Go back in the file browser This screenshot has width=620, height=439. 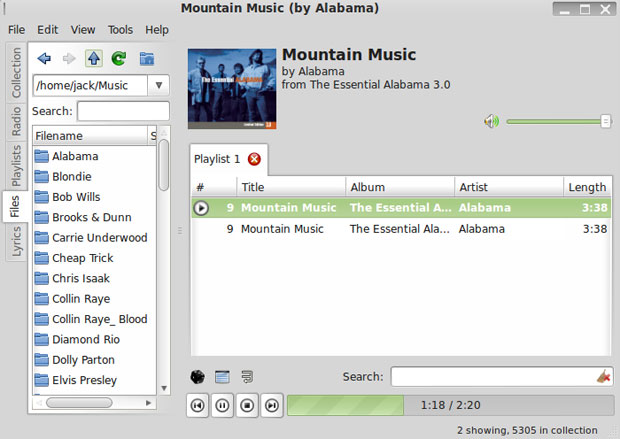click(x=44, y=59)
